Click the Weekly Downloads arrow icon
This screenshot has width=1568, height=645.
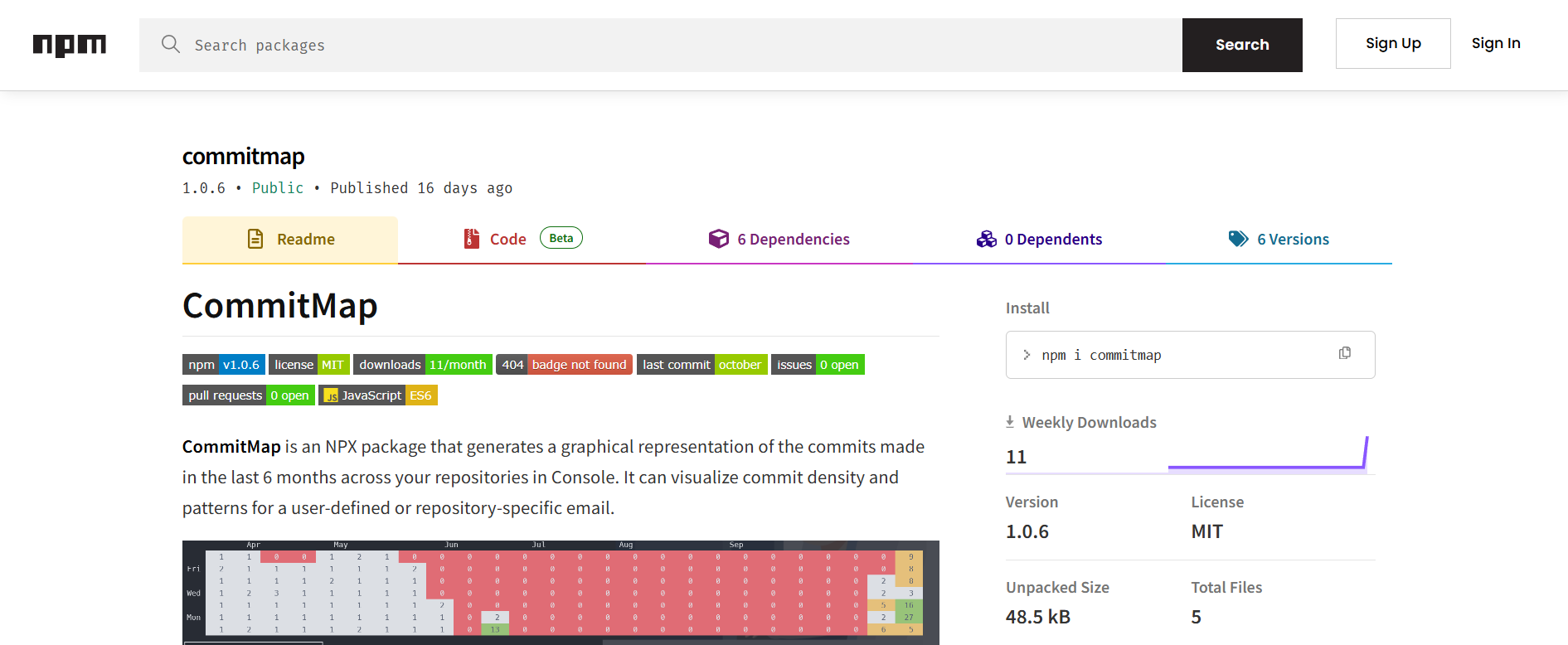[x=1010, y=421]
